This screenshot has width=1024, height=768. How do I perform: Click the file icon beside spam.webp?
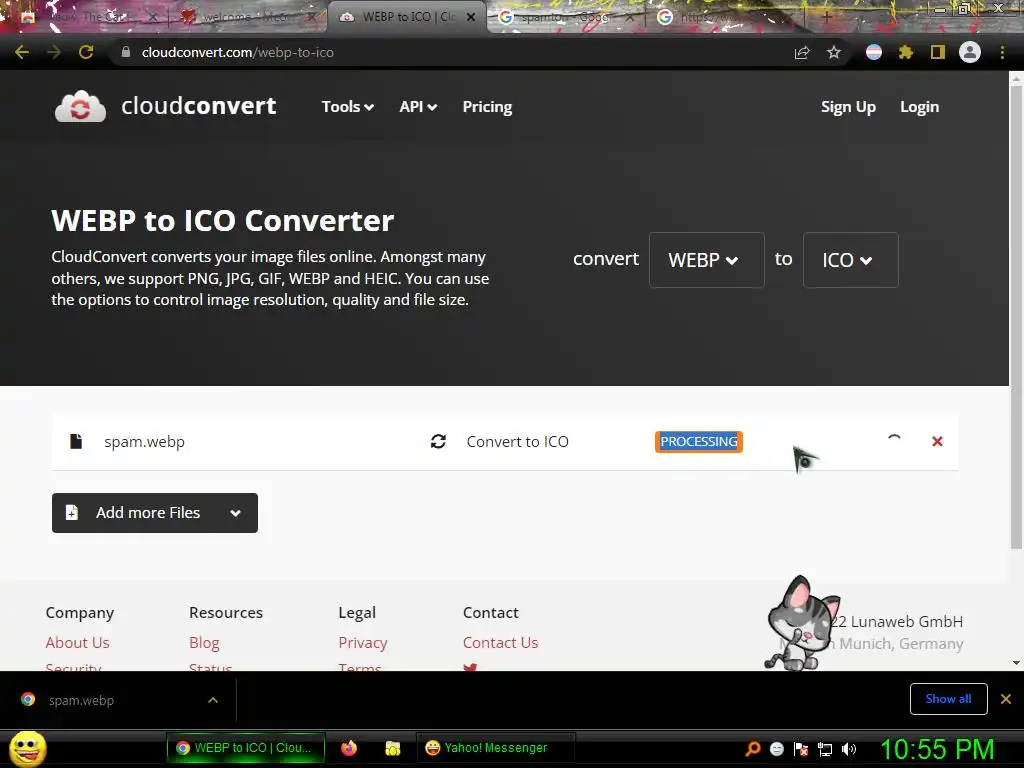point(76,441)
